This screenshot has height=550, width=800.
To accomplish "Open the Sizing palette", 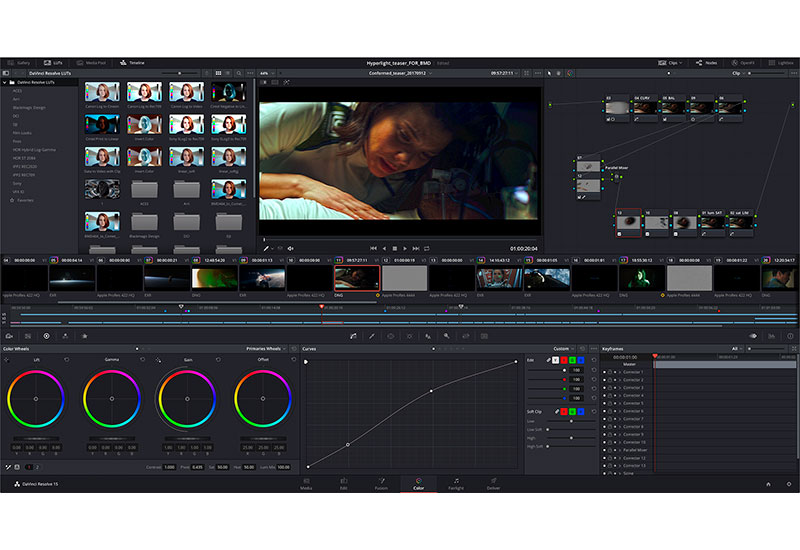I will tap(465, 336).
